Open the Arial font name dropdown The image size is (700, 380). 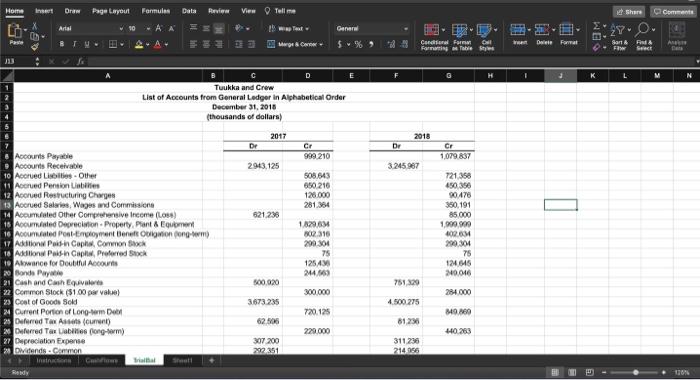coord(121,29)
